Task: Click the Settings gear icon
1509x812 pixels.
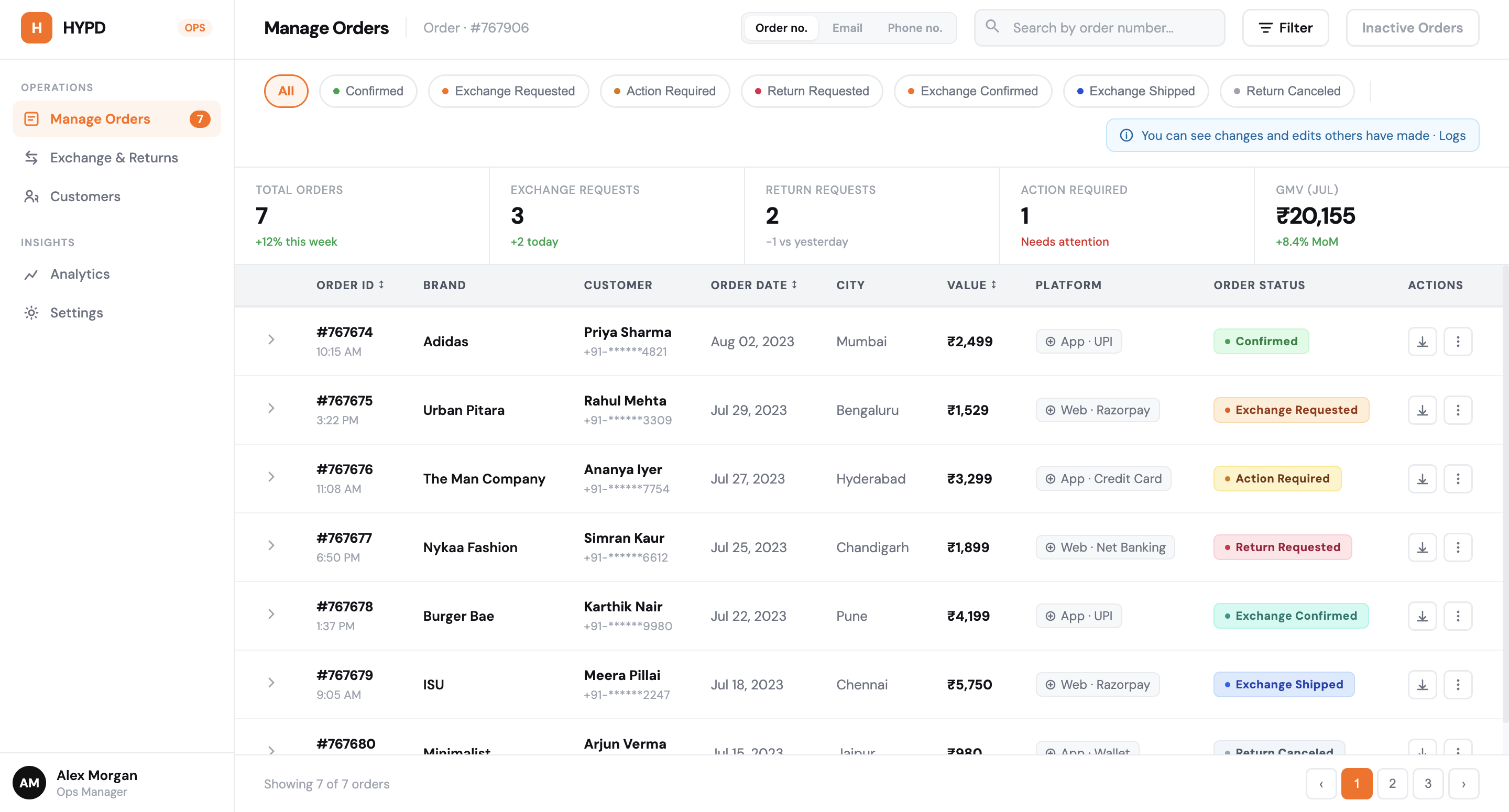Action: click(x=31, y=313)
